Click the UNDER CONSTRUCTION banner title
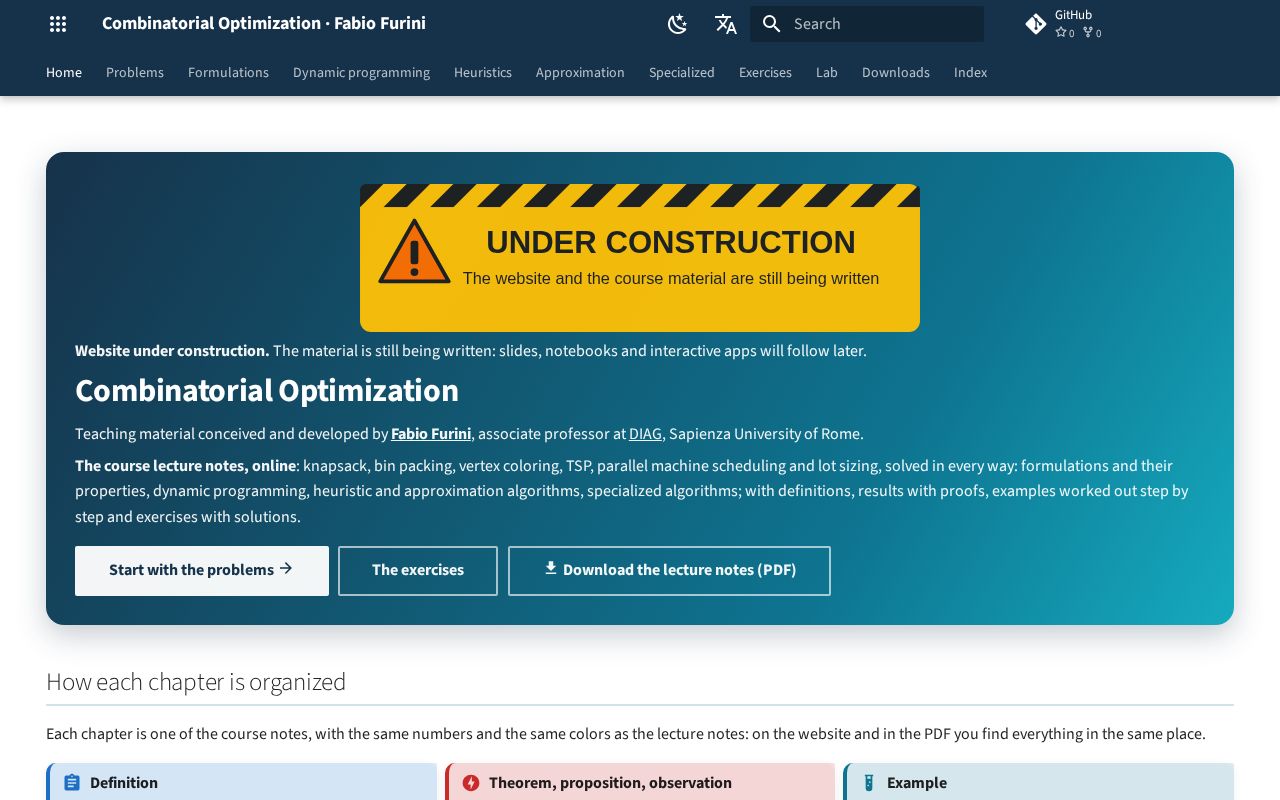 (x=671, y=242)
